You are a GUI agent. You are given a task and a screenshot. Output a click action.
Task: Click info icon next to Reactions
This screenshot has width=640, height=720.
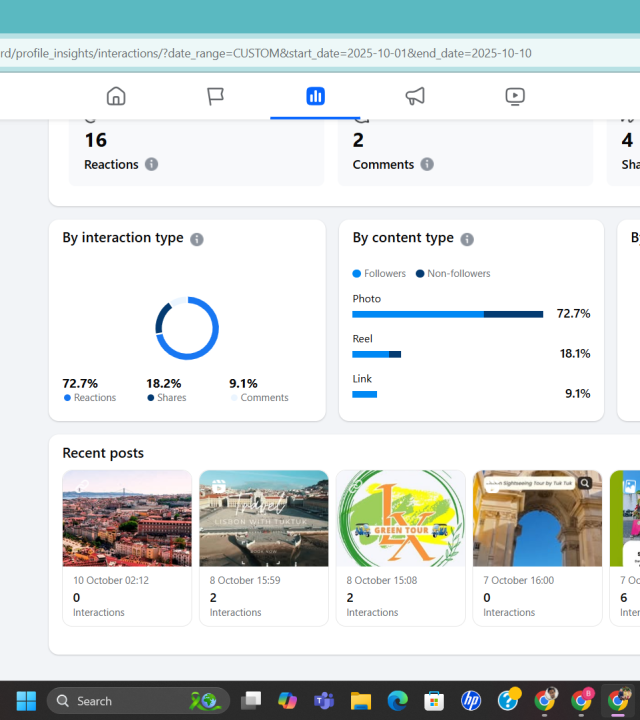tap(151, 164)
